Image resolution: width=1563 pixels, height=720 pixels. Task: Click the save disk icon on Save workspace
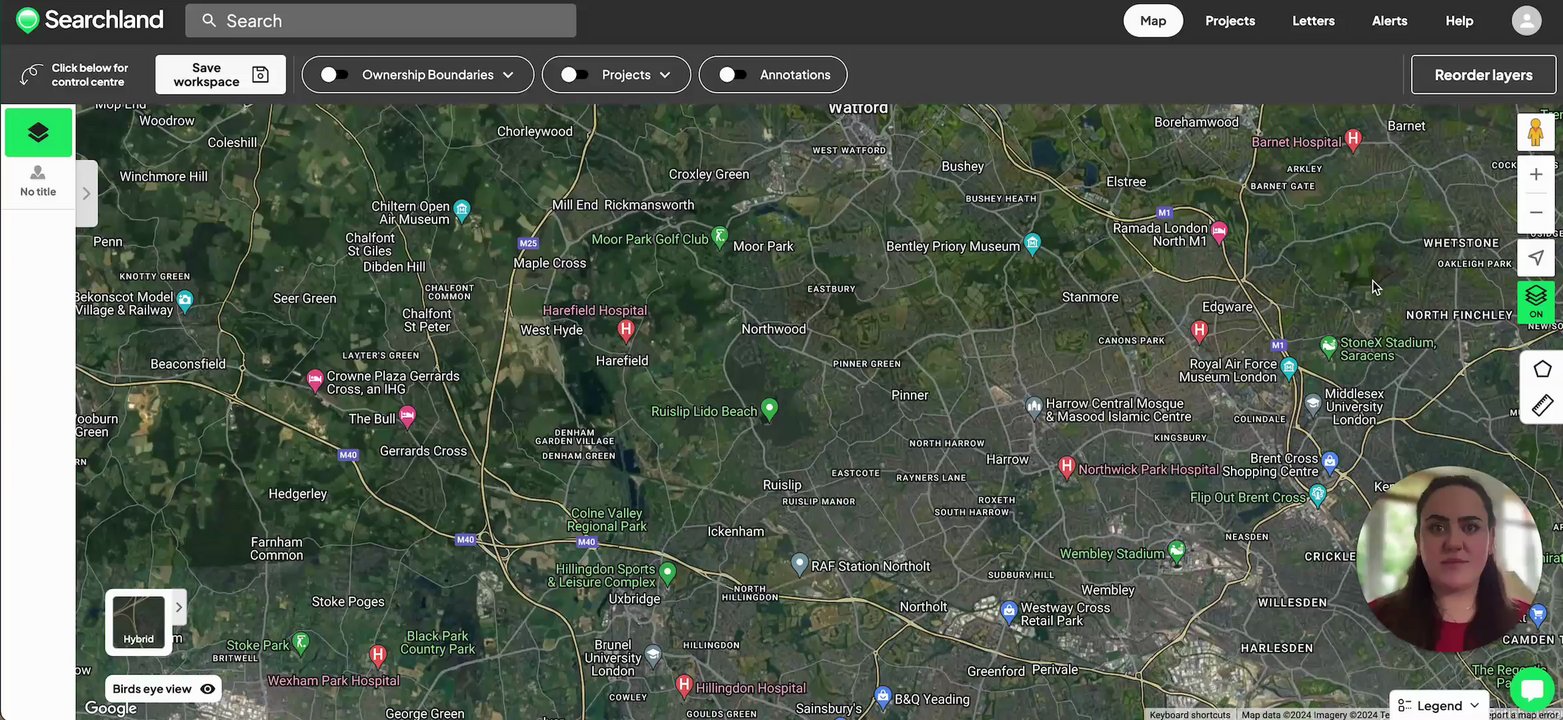point(260,75)
